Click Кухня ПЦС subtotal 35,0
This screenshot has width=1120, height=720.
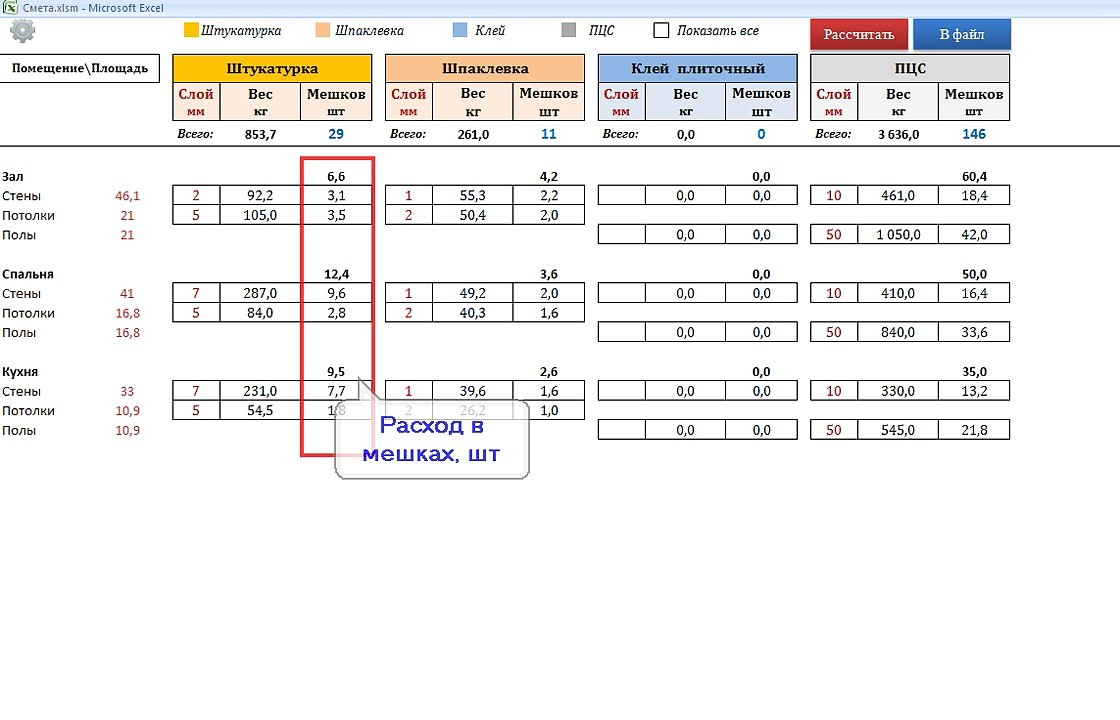click(974, 371)
